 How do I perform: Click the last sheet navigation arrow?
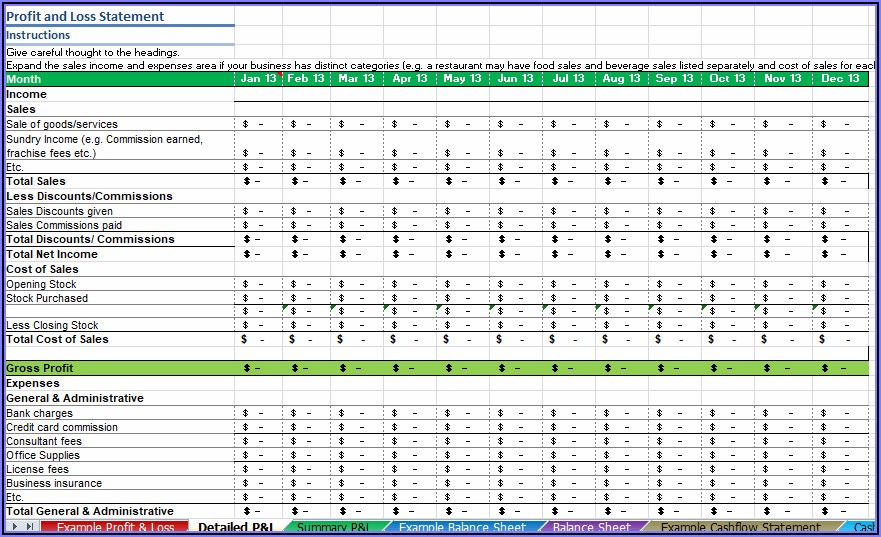pos(30,527)
